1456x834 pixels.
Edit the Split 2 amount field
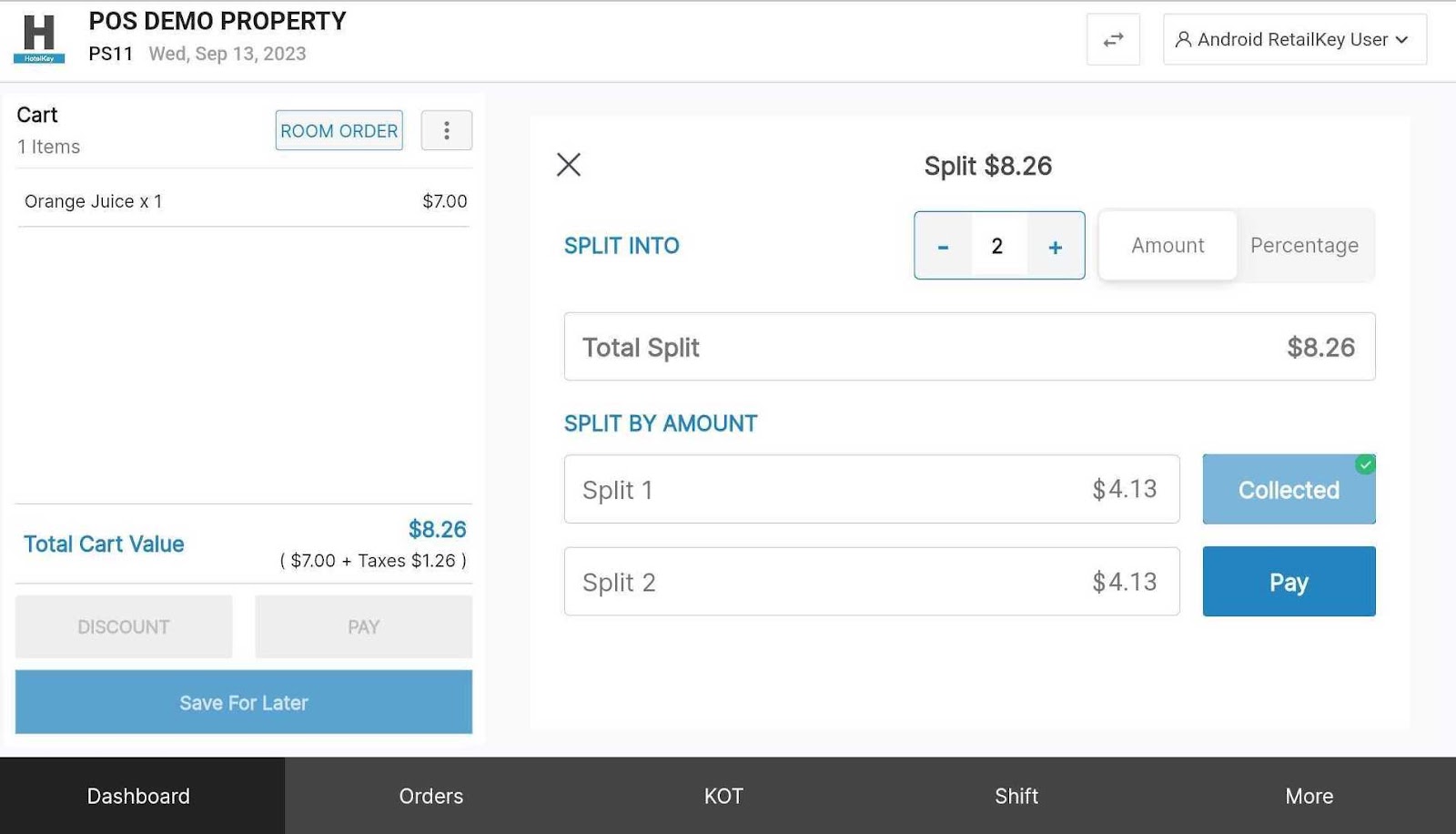[871, 582]
